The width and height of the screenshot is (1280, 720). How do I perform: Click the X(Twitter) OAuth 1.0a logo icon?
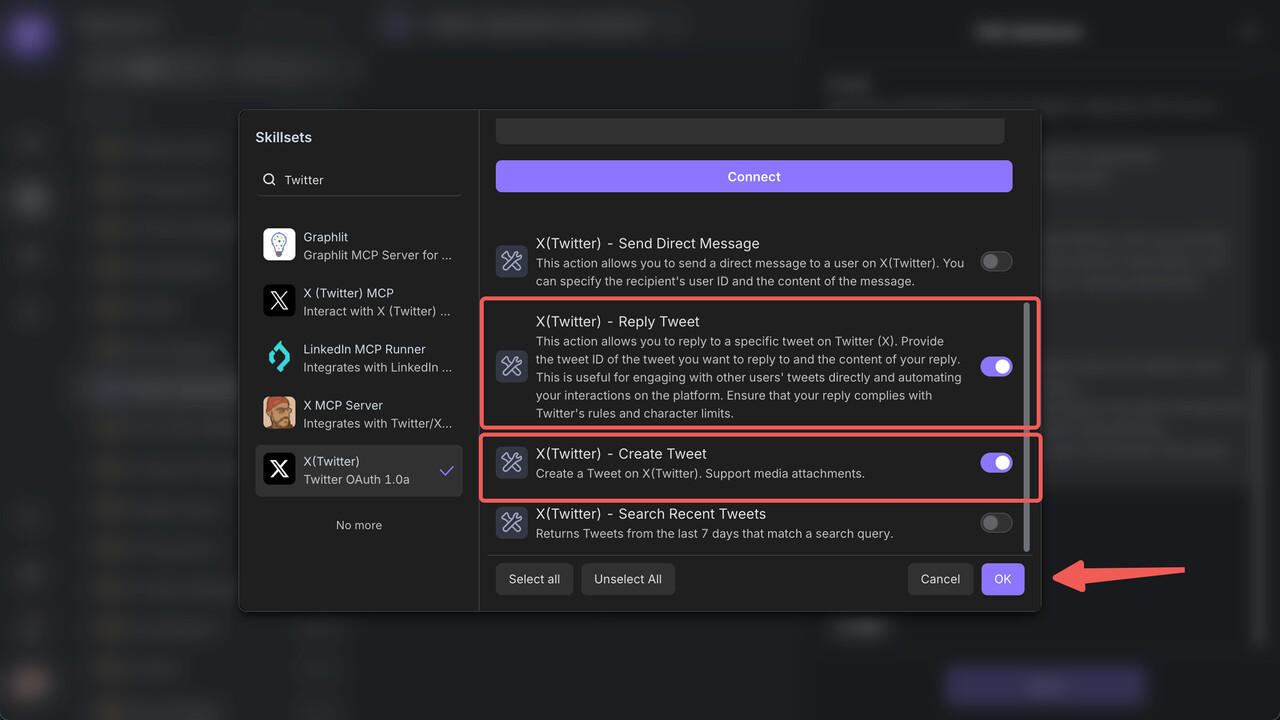point(279,469)
